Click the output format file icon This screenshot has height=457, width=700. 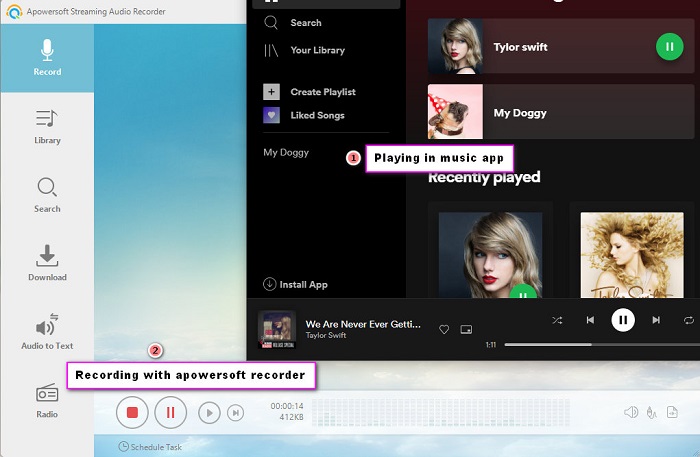tap(672, 412)
